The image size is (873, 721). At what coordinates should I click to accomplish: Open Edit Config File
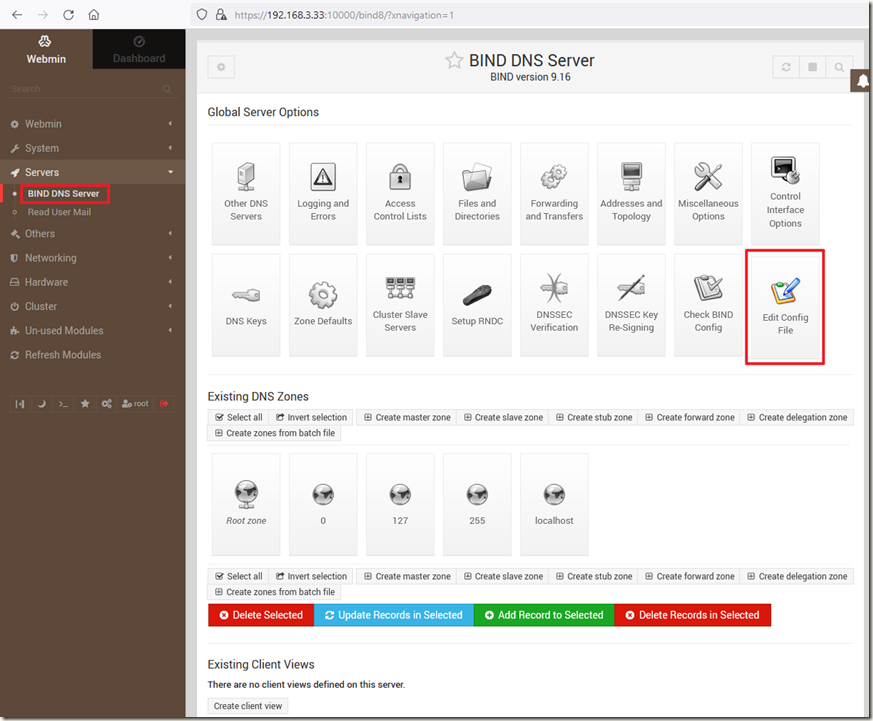pos(785,307)
